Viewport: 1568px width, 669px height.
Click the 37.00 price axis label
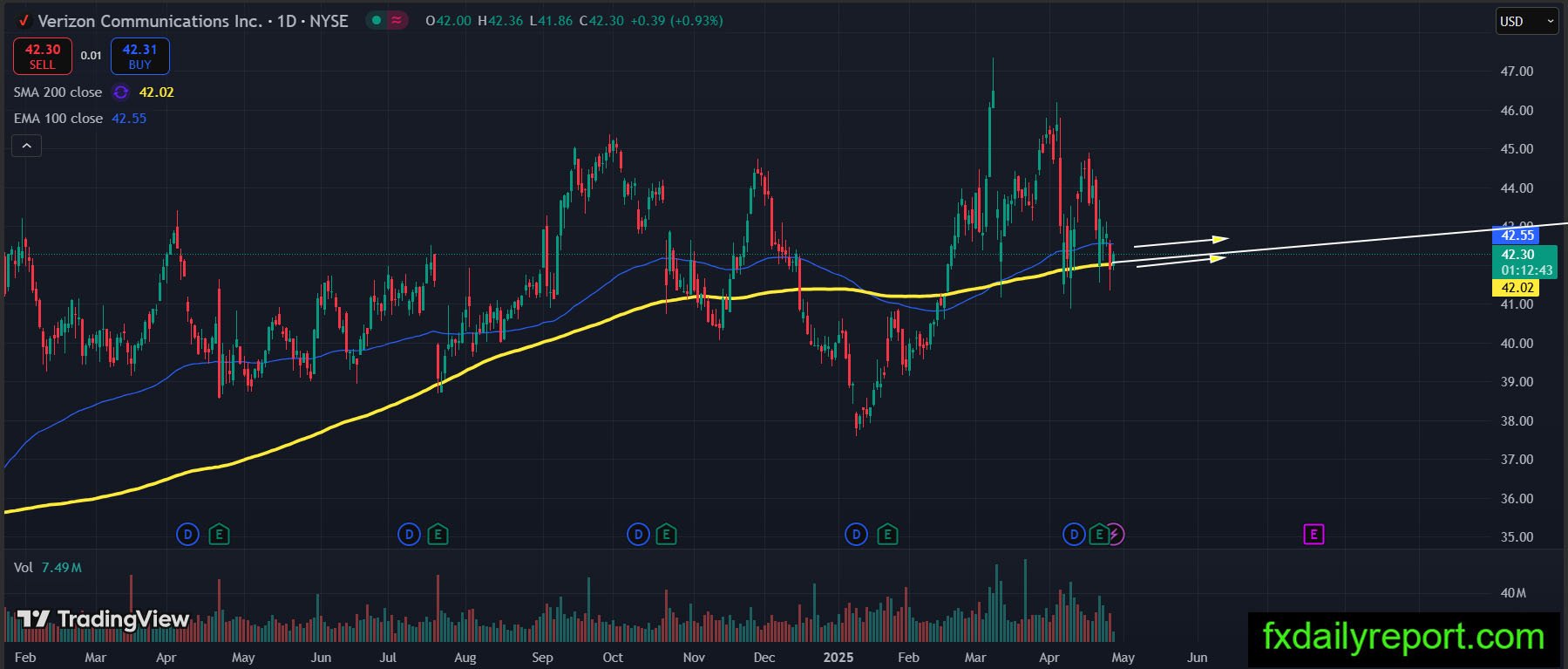coord(1517,460)
